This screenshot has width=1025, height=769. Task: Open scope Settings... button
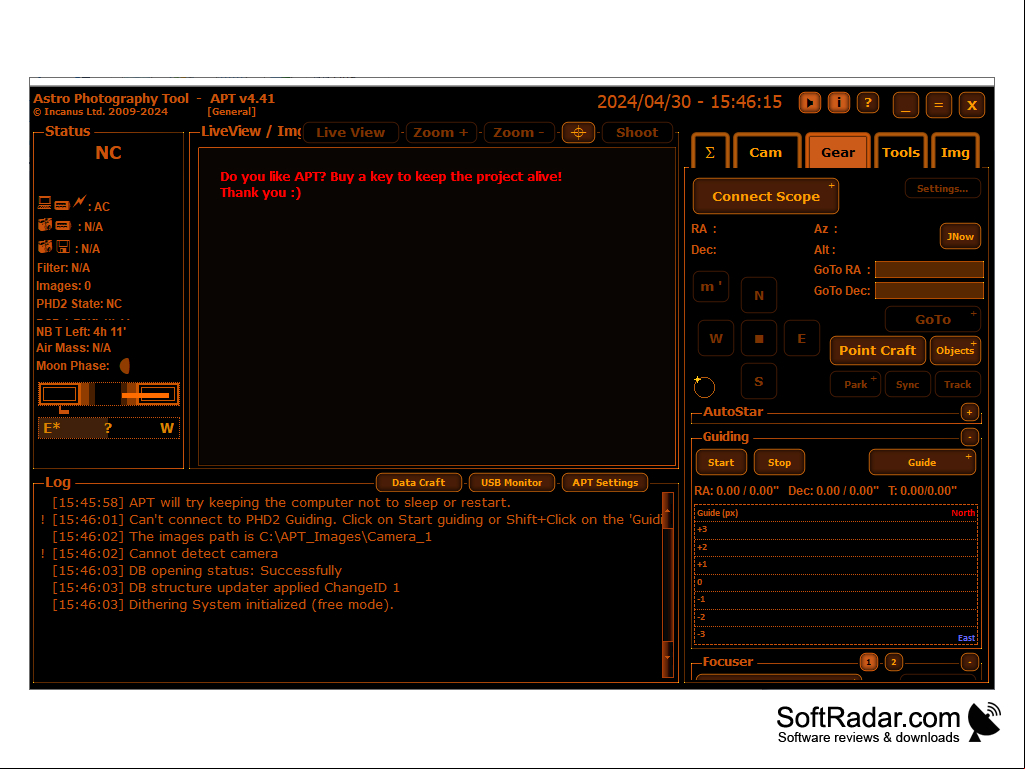(x=942, y=189)
